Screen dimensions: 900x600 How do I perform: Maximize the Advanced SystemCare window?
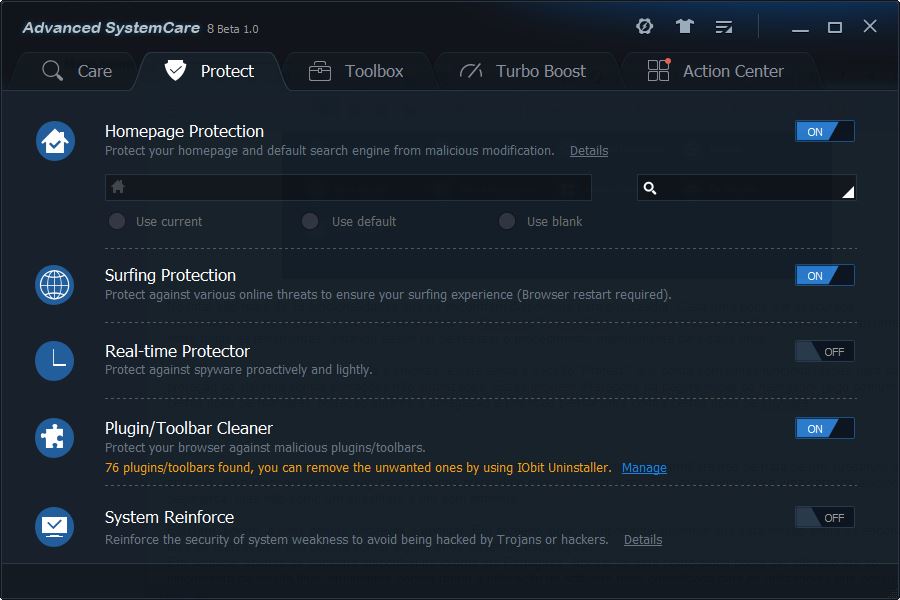coord(835,27)
